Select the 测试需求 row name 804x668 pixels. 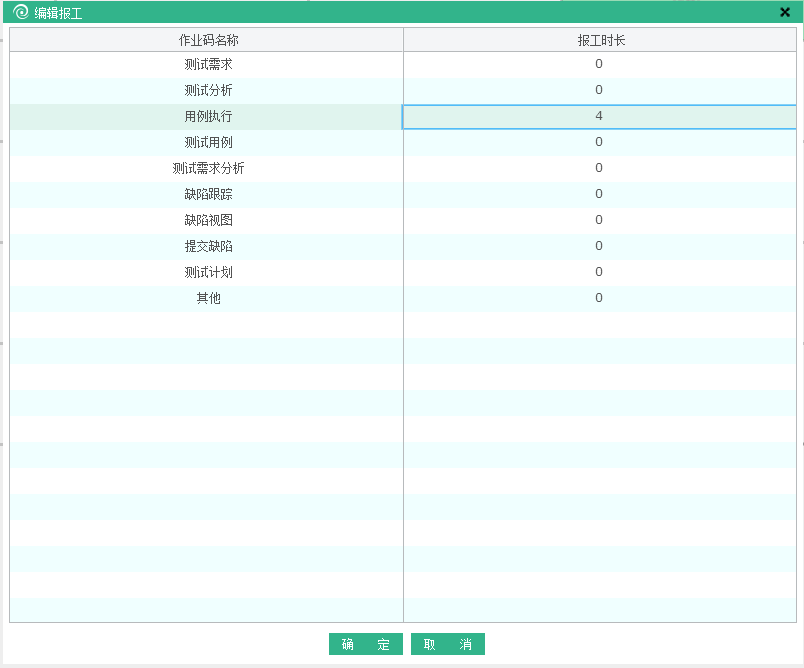click(x=208, y=64)
